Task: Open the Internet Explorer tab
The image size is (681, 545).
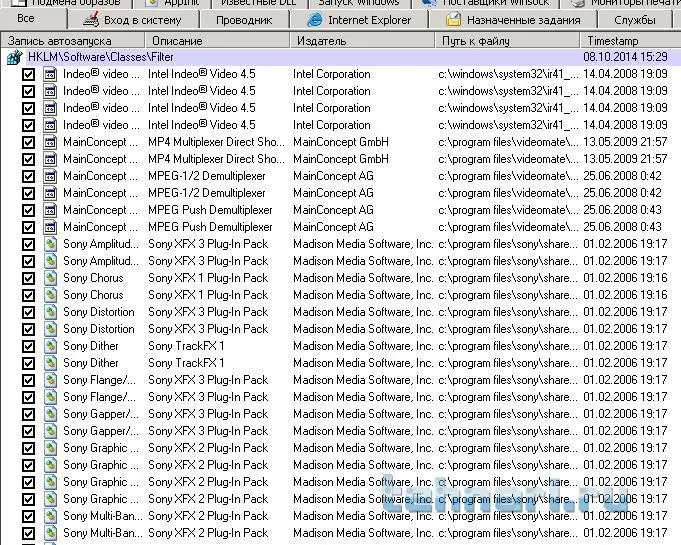Action: tap(359, 20)
